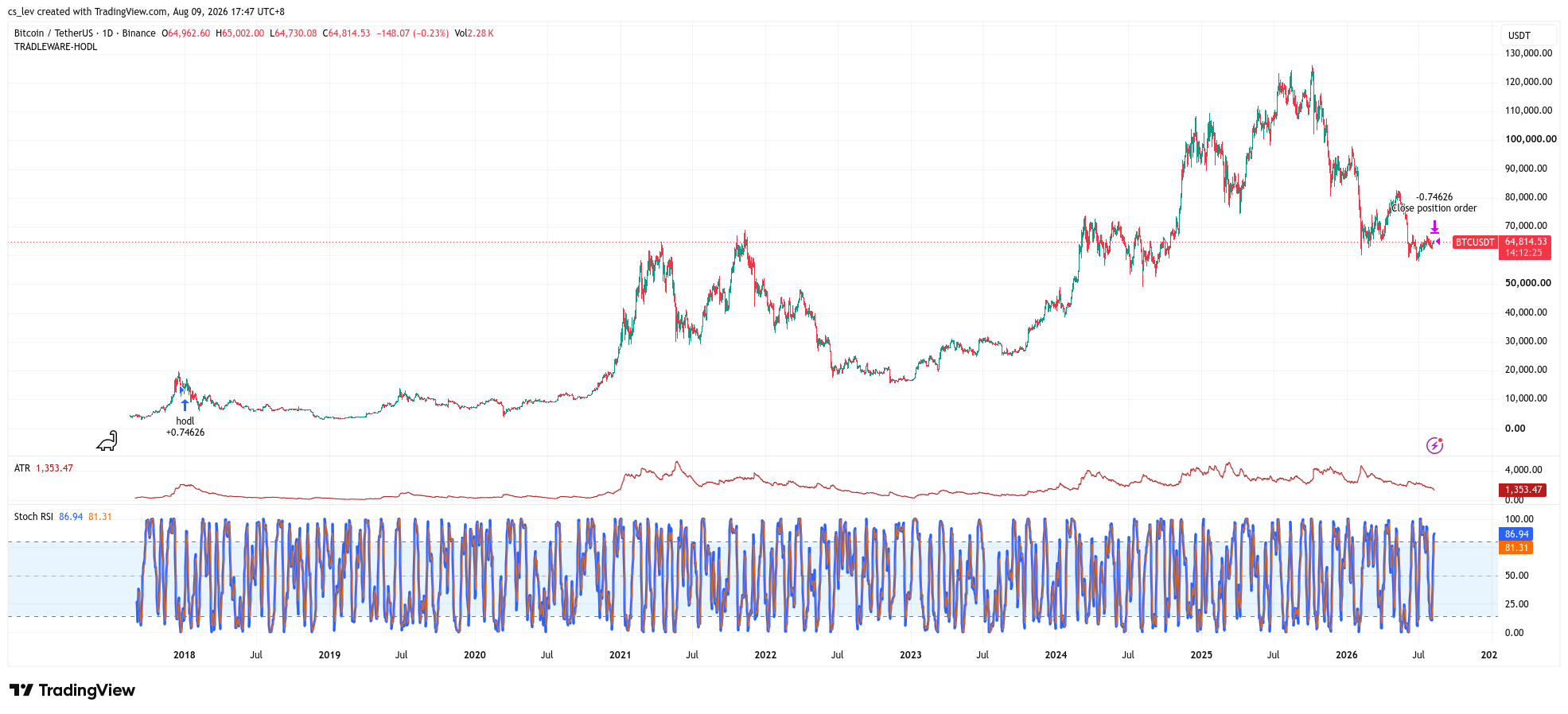
Task: Click the dinosaur icon on the chart
Action: tap(107, 441)
